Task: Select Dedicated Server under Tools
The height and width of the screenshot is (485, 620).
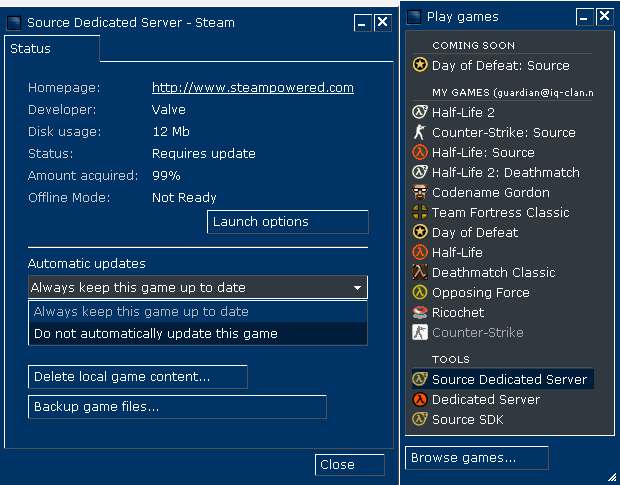Action: pyautogui.click(x=502, y=399)
